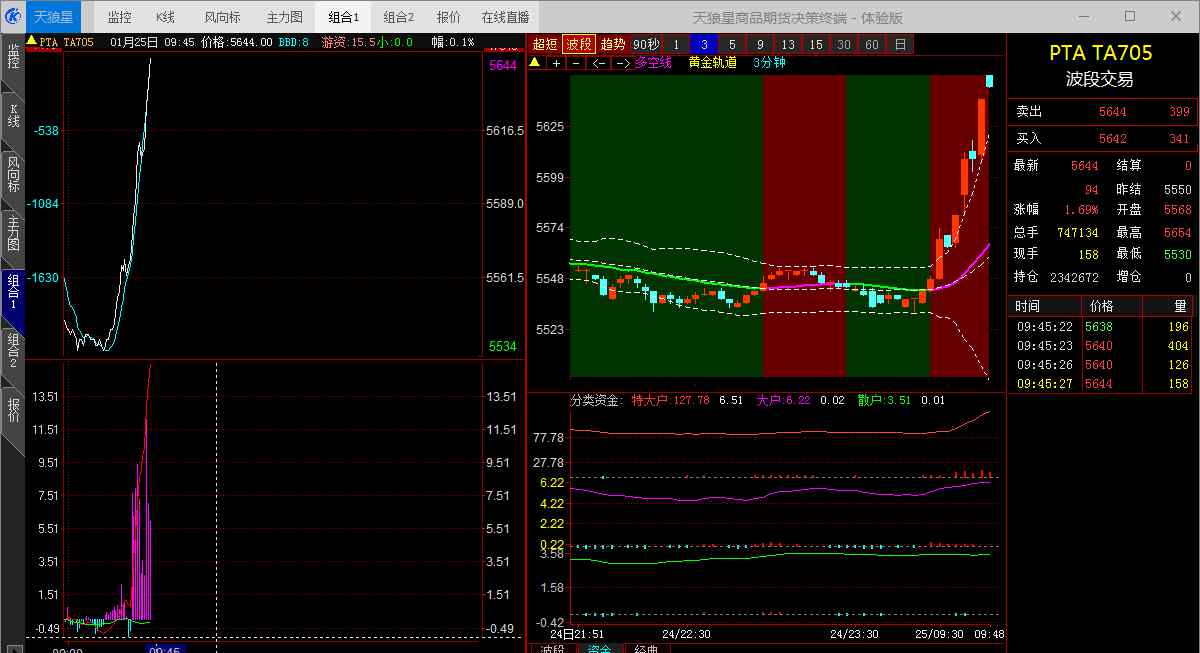Choose the 1 minute period
This screenshot has height=653, width=1200.
(677, 44)
